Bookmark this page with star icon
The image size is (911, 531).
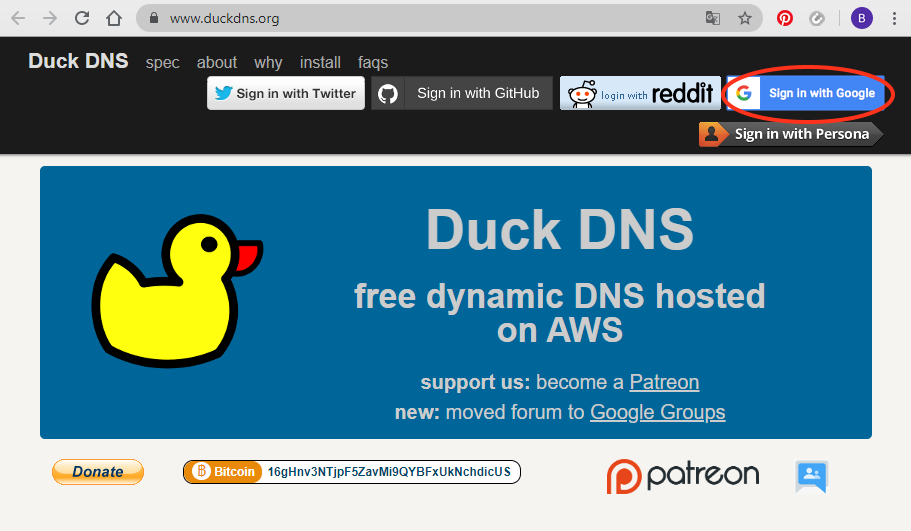[x=745, y=19]
